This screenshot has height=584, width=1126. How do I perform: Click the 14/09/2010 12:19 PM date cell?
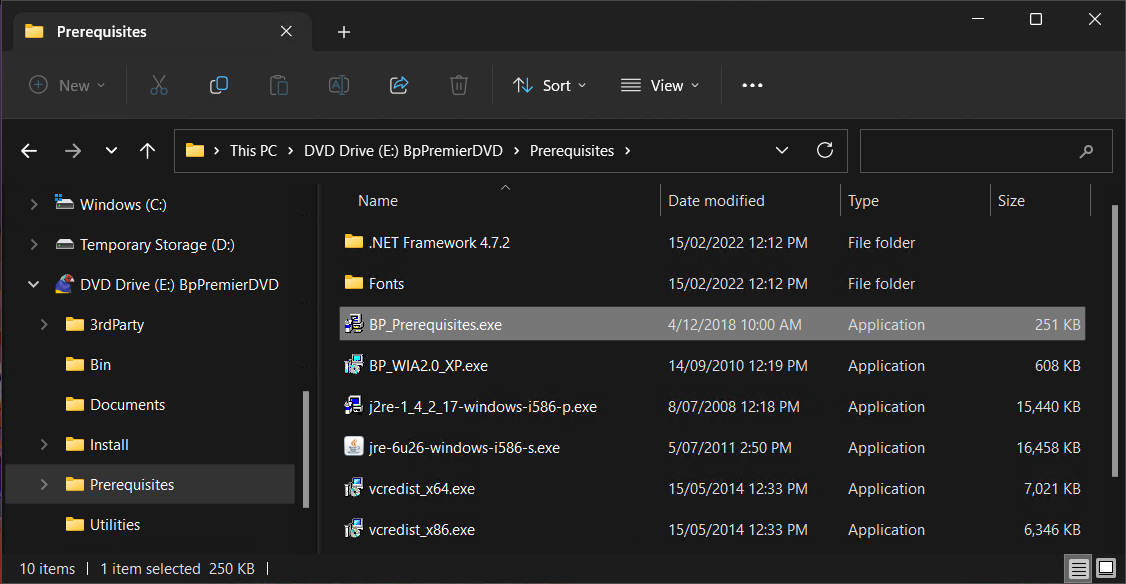pyautogui.click(x=738, y=366)
